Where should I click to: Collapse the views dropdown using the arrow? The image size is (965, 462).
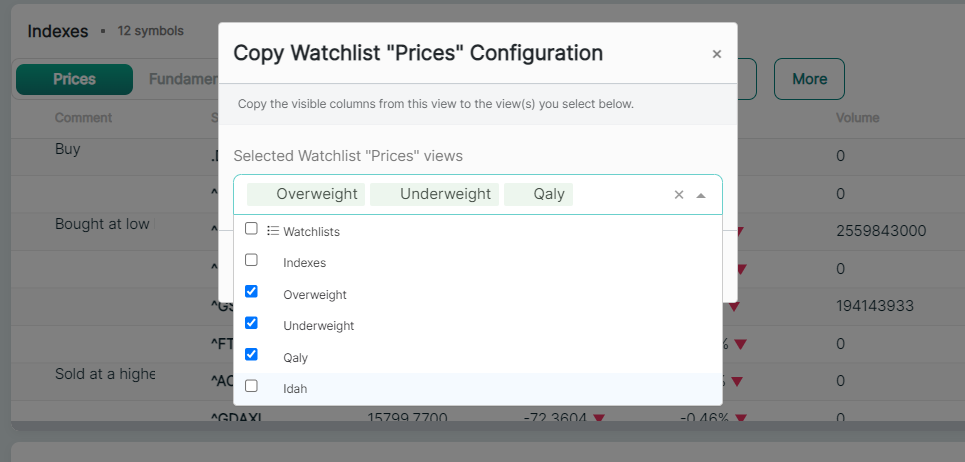click(701, 195)
